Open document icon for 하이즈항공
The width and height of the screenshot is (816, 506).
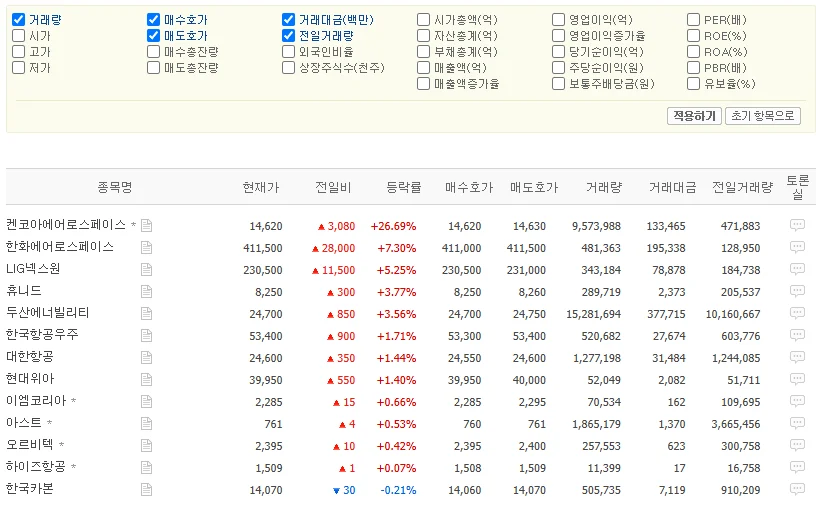tap(147, 467)
